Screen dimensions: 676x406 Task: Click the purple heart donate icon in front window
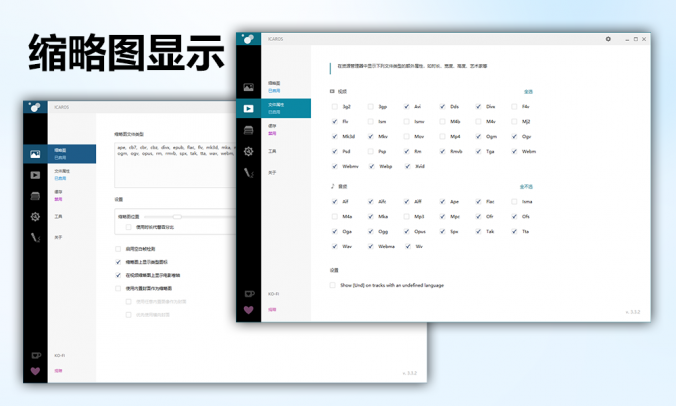248,310
